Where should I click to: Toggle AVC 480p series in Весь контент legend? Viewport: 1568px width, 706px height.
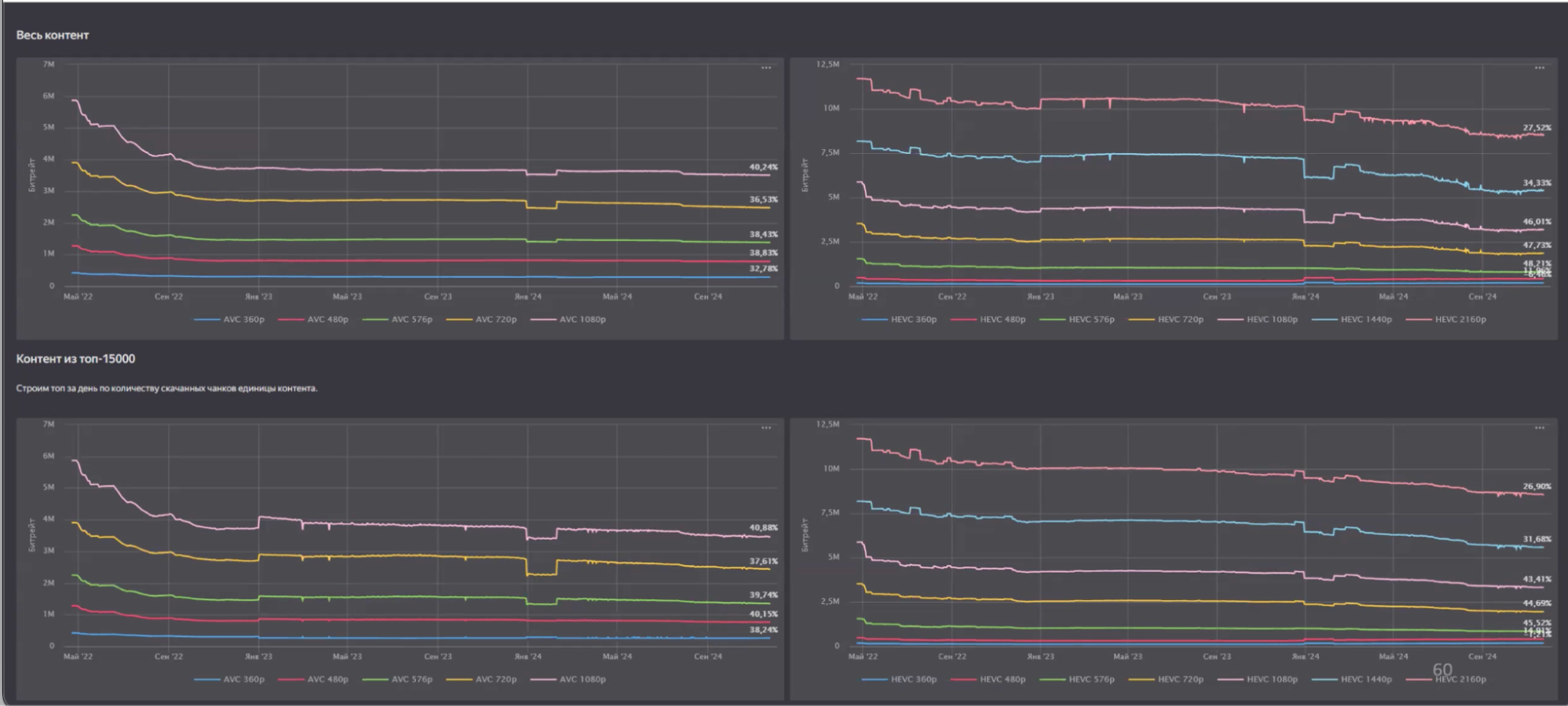point(313,319)
